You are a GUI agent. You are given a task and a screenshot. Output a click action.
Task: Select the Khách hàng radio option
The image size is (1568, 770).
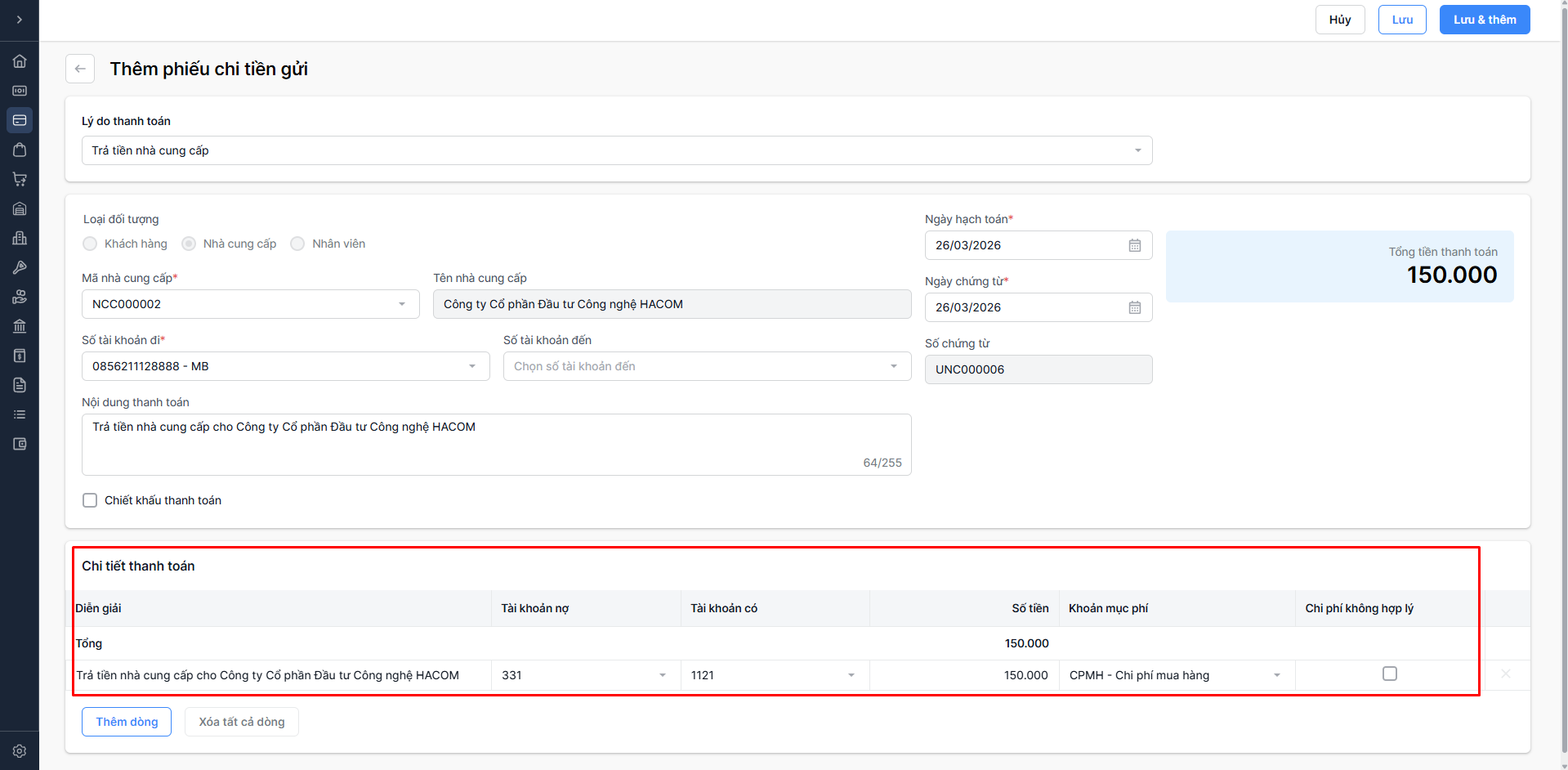[x=91, y=244]
